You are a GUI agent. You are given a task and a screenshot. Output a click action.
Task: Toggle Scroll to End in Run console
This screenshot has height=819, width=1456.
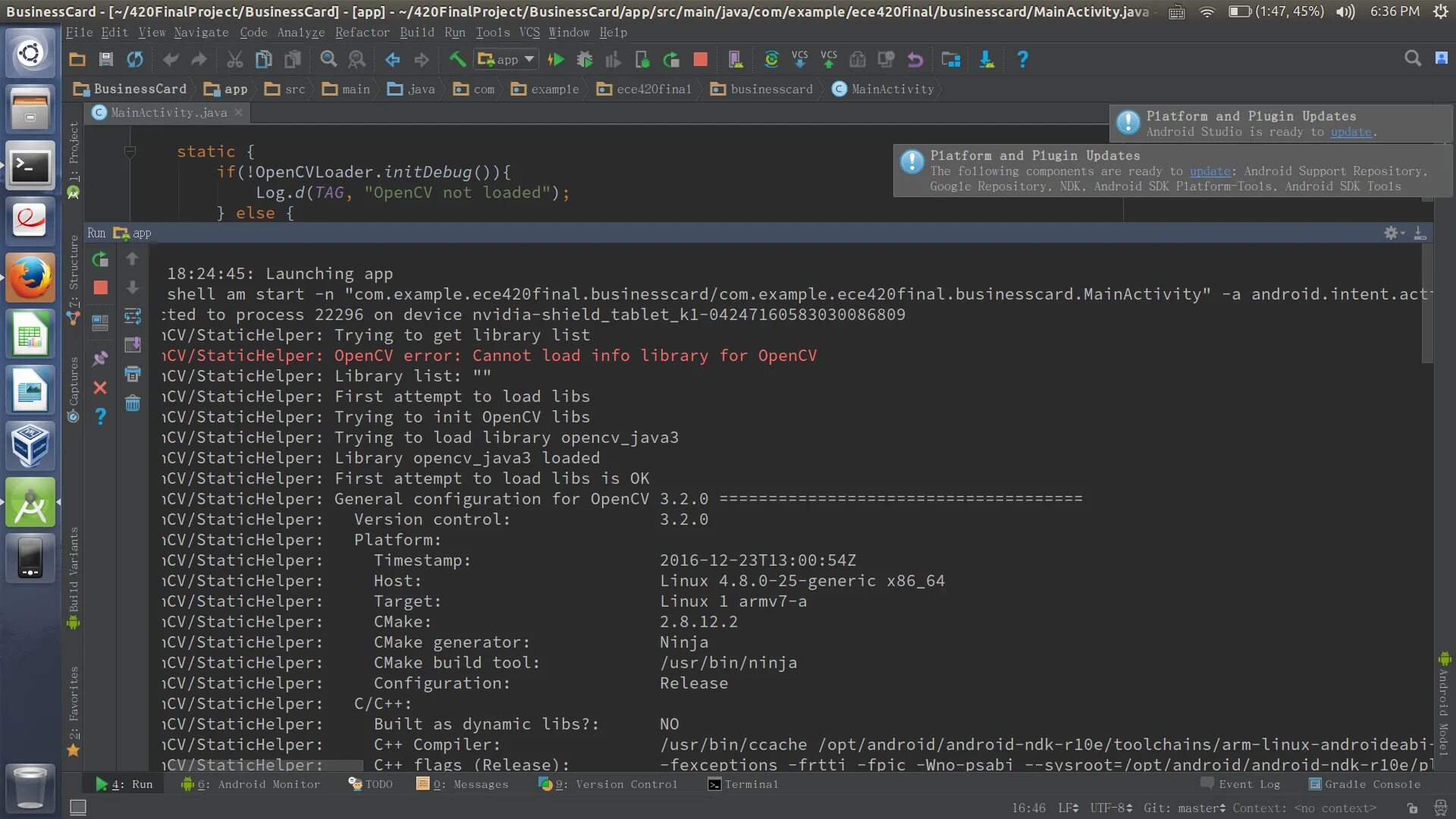click(x=132, y=345)
